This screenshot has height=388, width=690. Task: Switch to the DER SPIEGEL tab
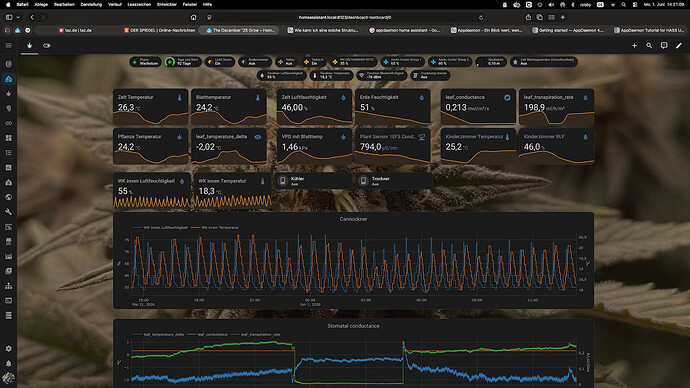159,30
